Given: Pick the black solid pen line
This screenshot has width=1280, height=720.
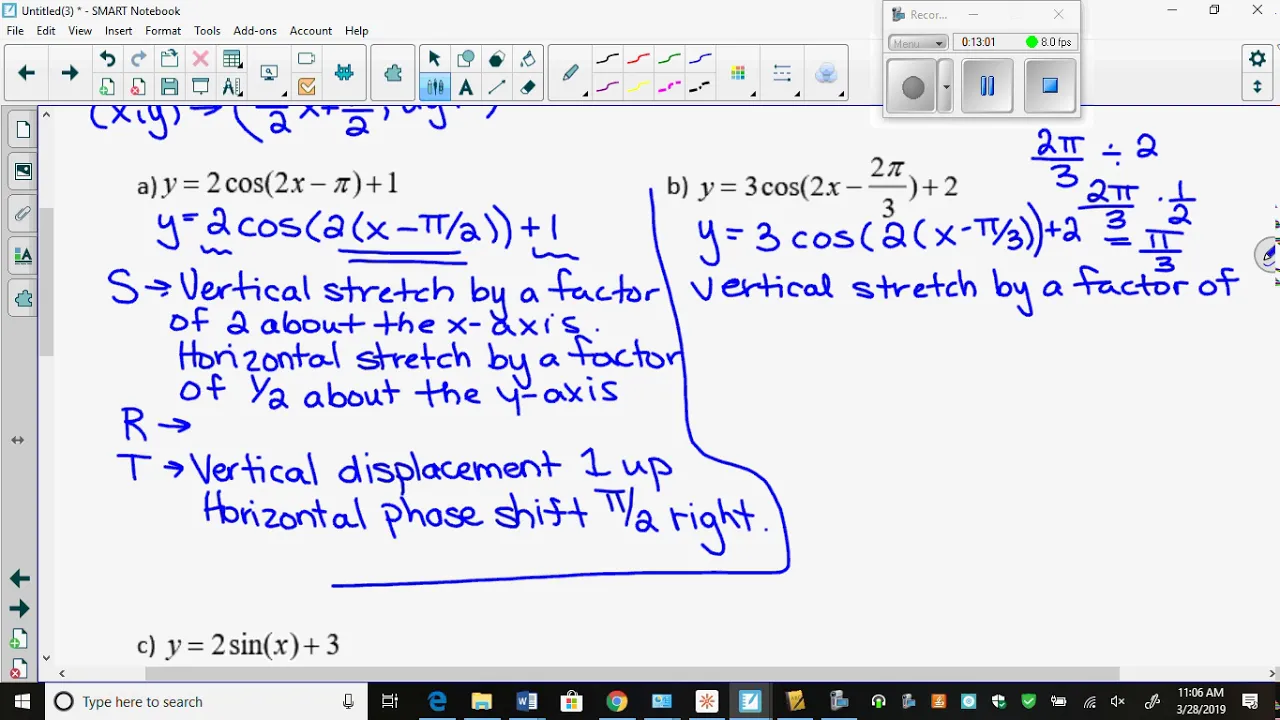Looking at the screenshot, I should (607, 59).
